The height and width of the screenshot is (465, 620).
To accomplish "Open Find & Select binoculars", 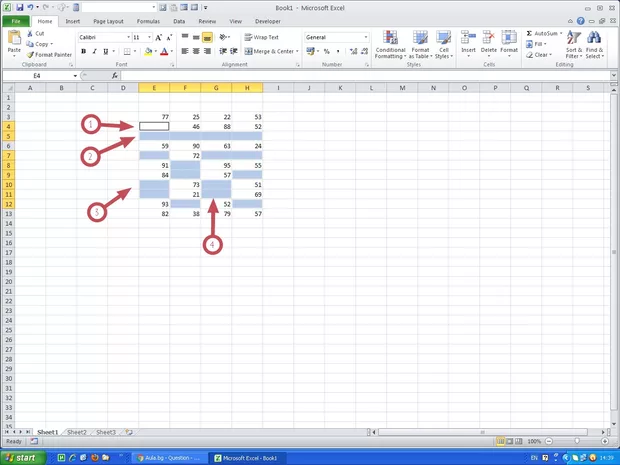I will click(x=594, y=45).
